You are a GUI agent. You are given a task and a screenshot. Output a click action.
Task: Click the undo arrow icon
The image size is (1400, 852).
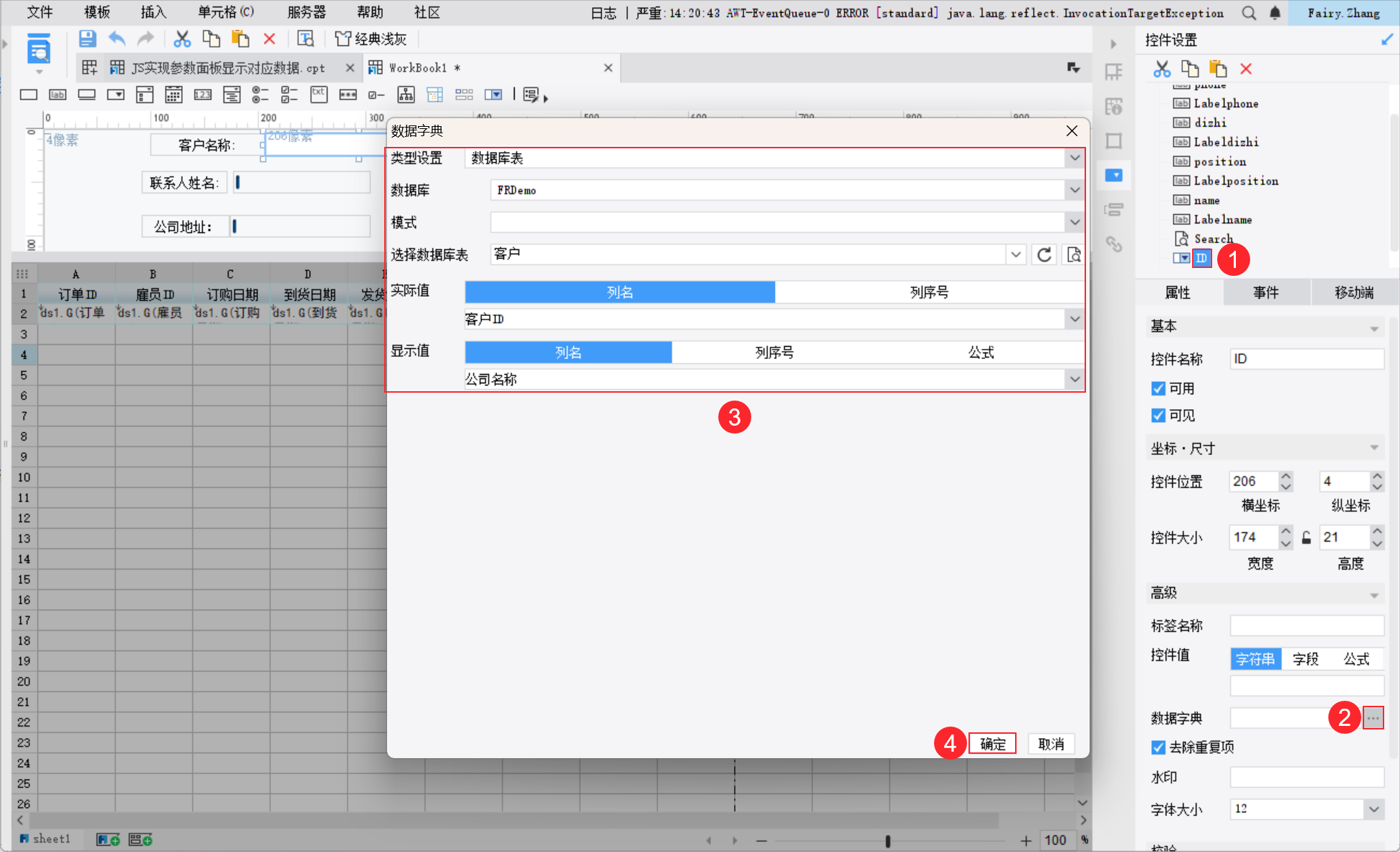click(x=117, y=39)
